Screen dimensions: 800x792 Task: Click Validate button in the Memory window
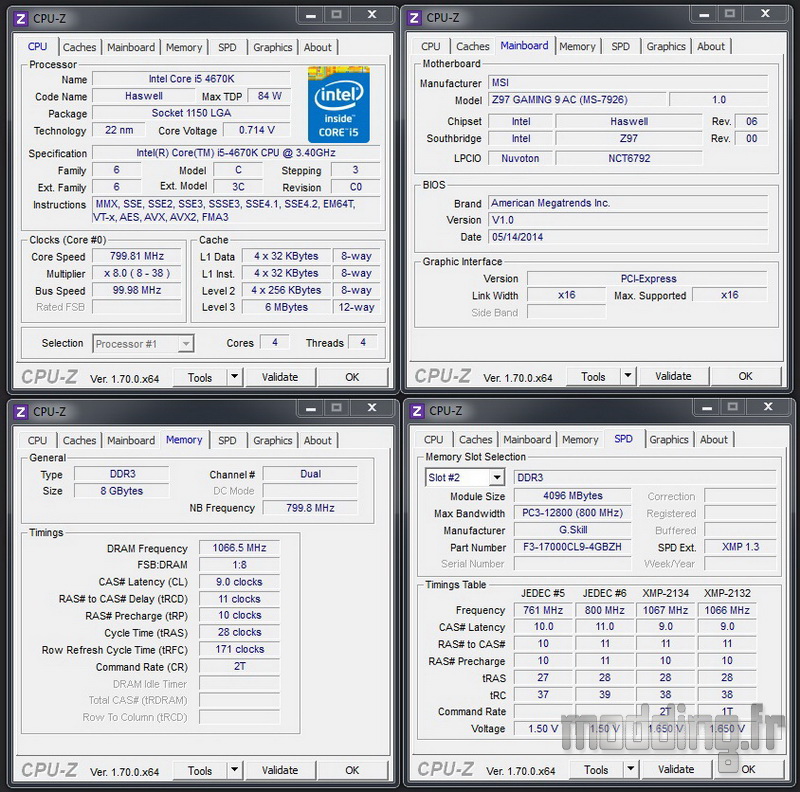(x=280, y=770)
